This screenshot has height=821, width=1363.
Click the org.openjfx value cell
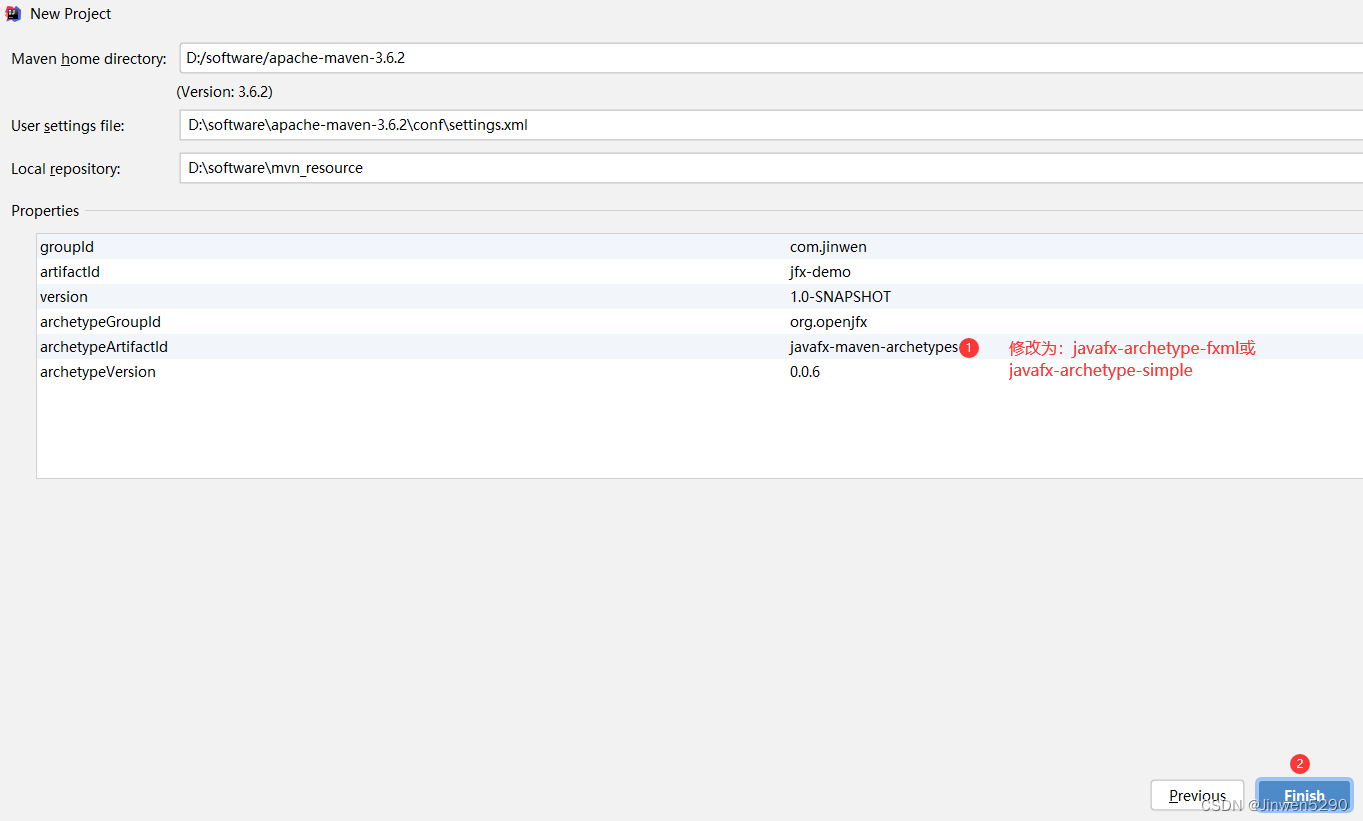[x=828, y=322]
